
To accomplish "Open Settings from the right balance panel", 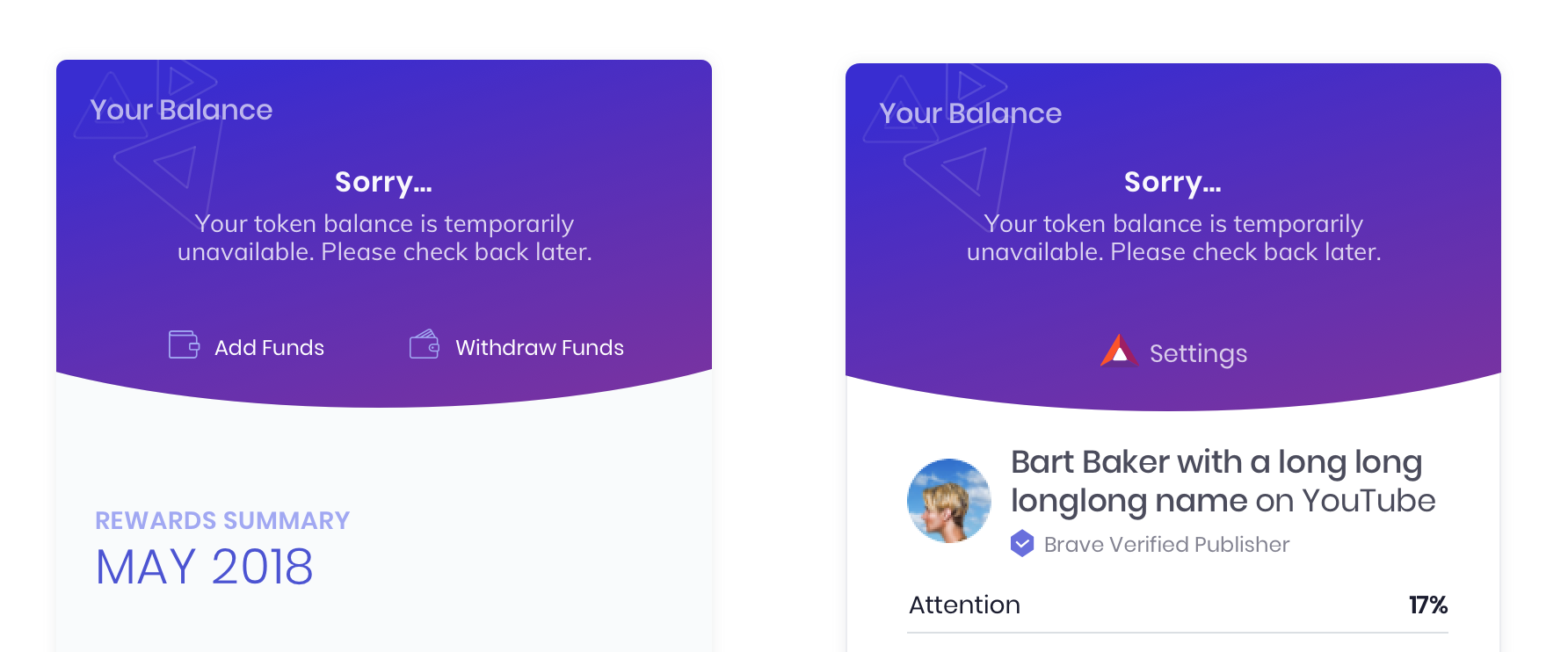I will tap(1199, 353).
